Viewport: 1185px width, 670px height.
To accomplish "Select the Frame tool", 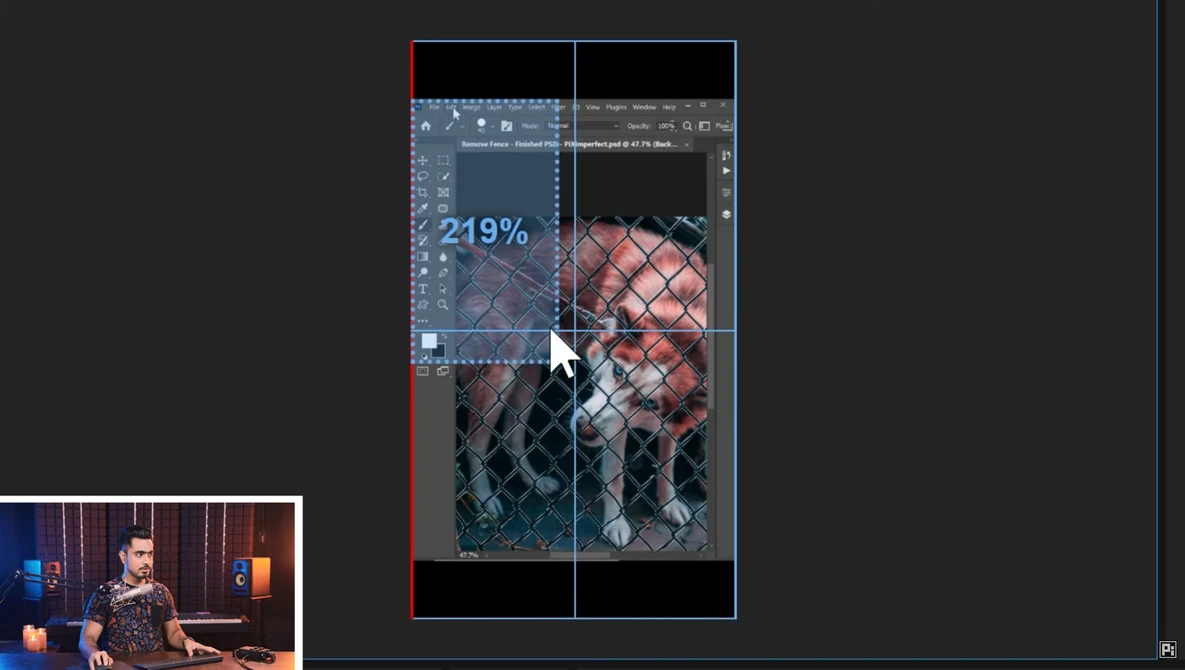I will click(x=444, y=193).
